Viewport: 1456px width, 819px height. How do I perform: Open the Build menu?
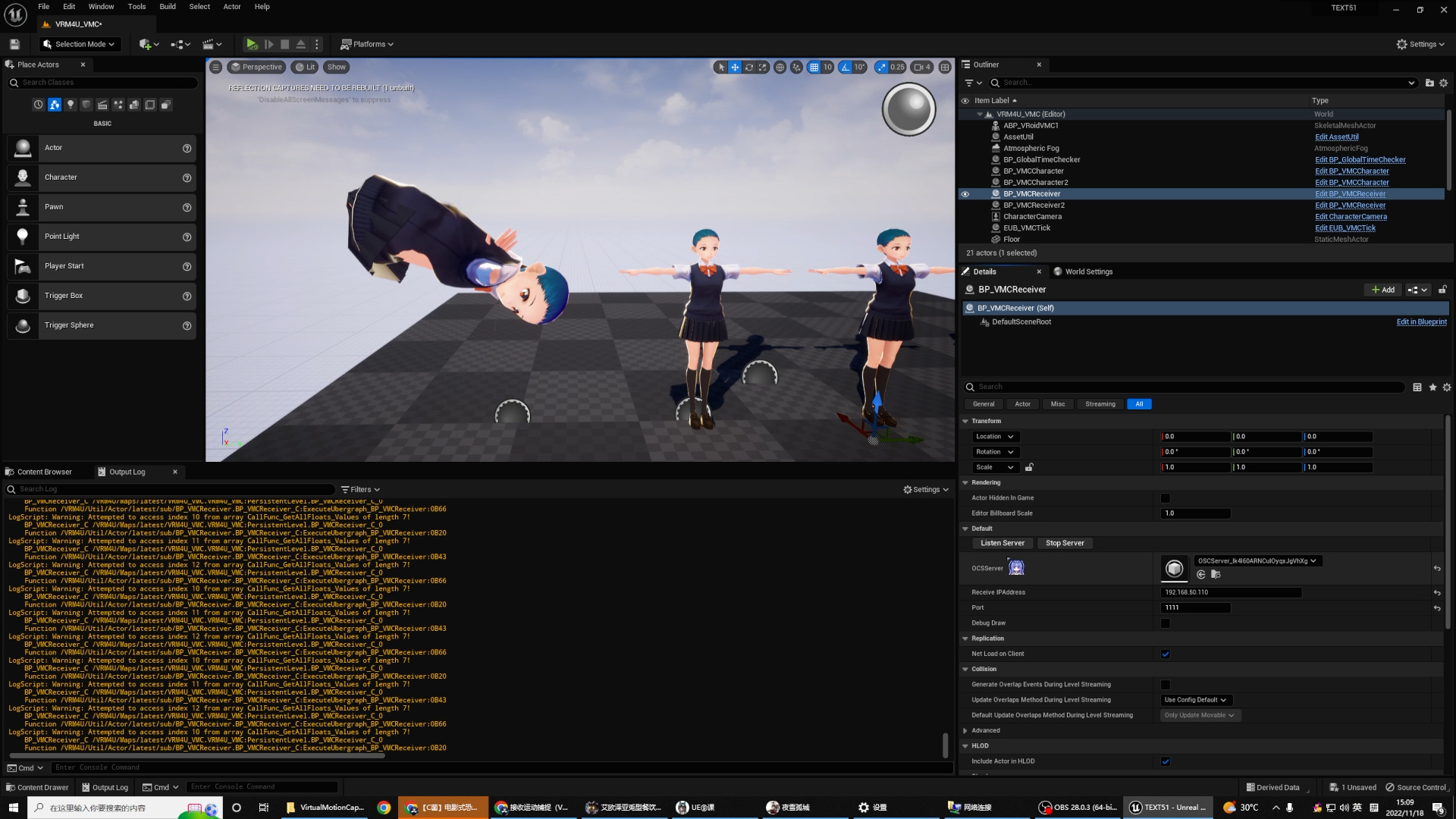168,7
